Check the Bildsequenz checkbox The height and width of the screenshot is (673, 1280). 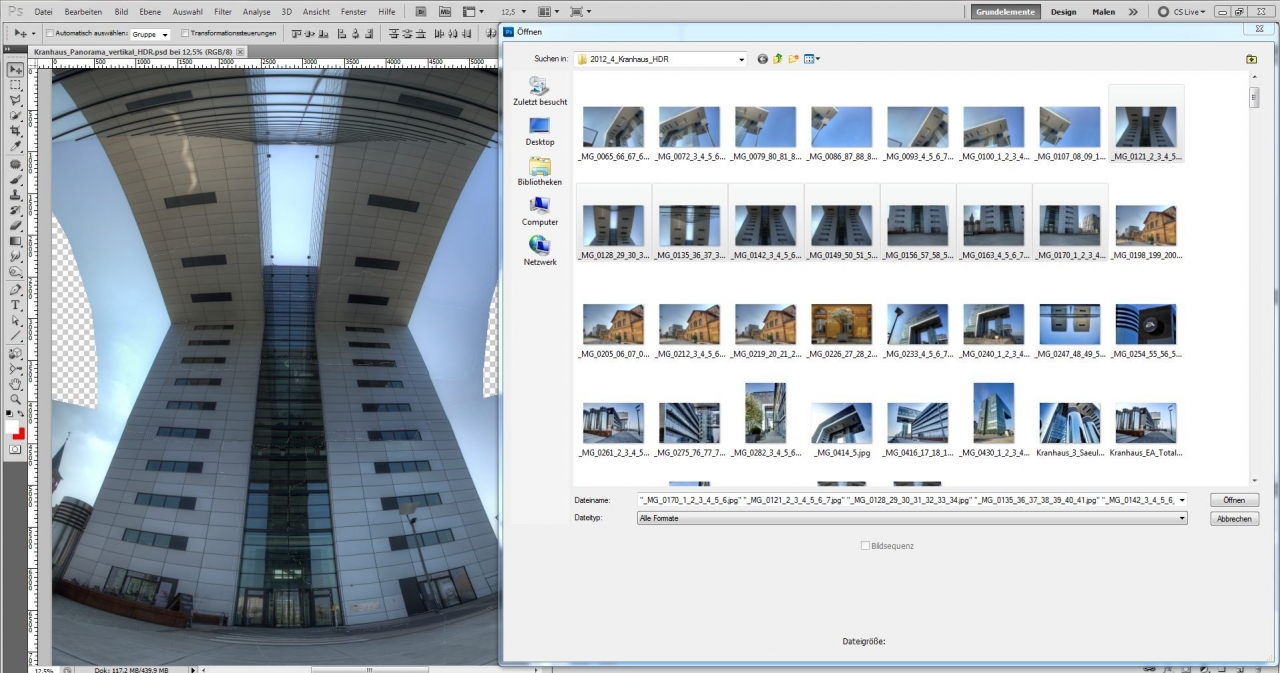(x=865, y=546)
